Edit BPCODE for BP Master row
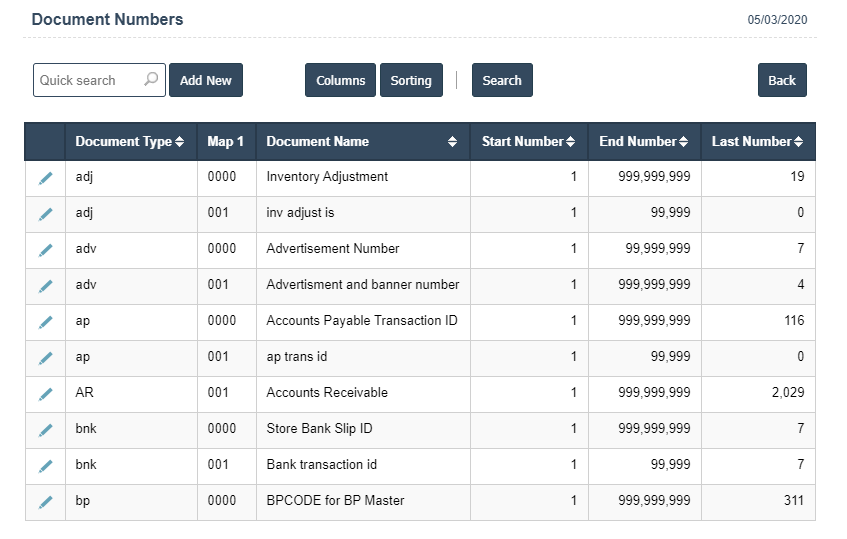 (45, 502)
